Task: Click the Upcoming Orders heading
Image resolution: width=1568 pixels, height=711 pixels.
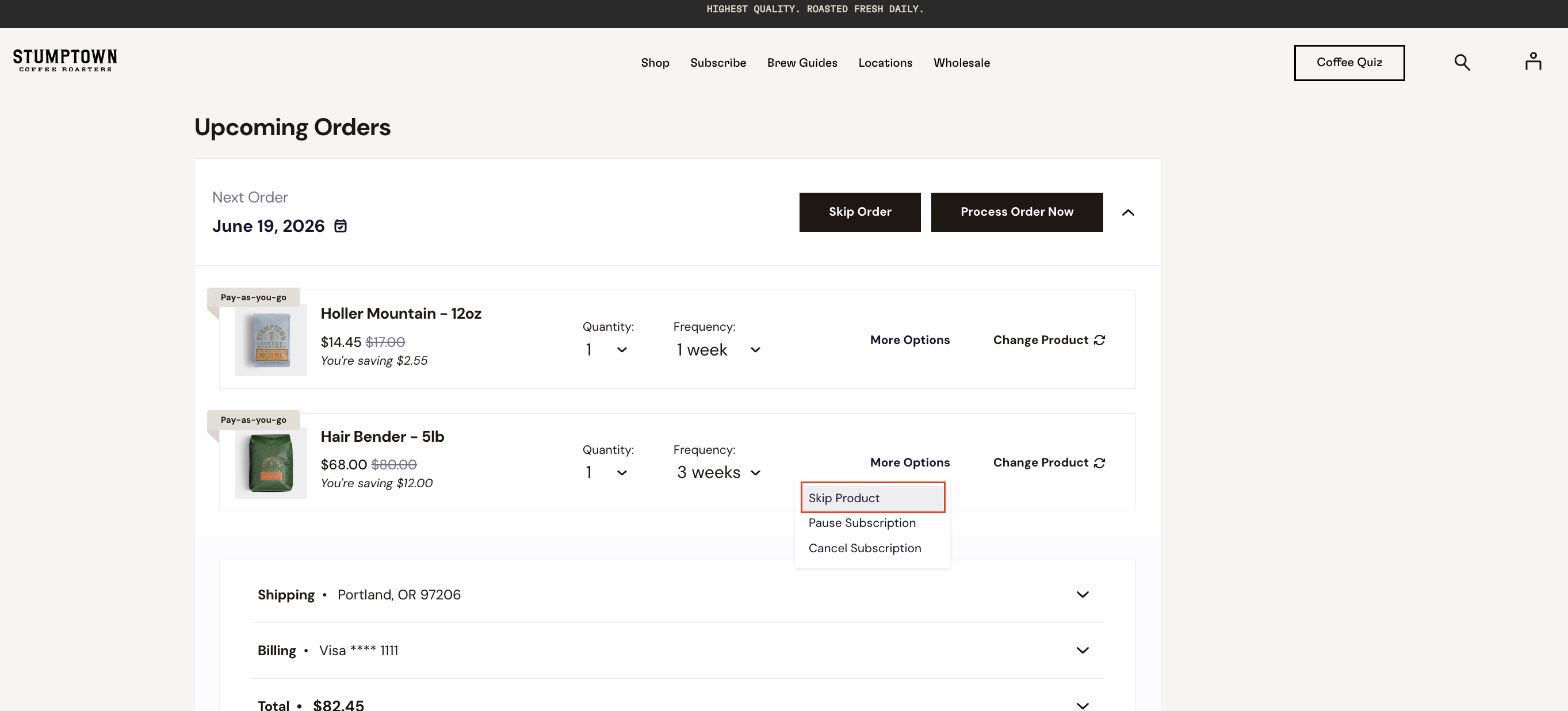Action: pos(292,127)
